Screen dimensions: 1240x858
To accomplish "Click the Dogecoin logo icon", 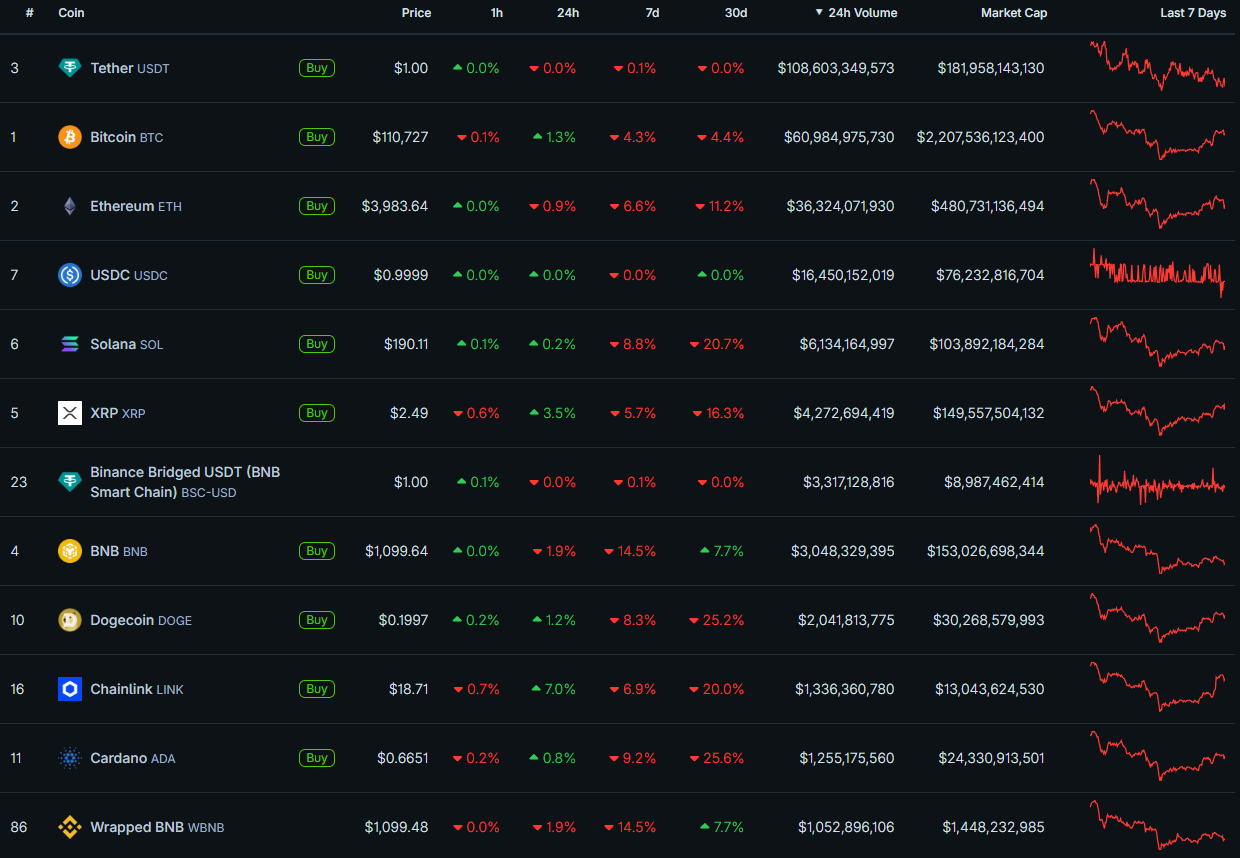I will [70, 620].
